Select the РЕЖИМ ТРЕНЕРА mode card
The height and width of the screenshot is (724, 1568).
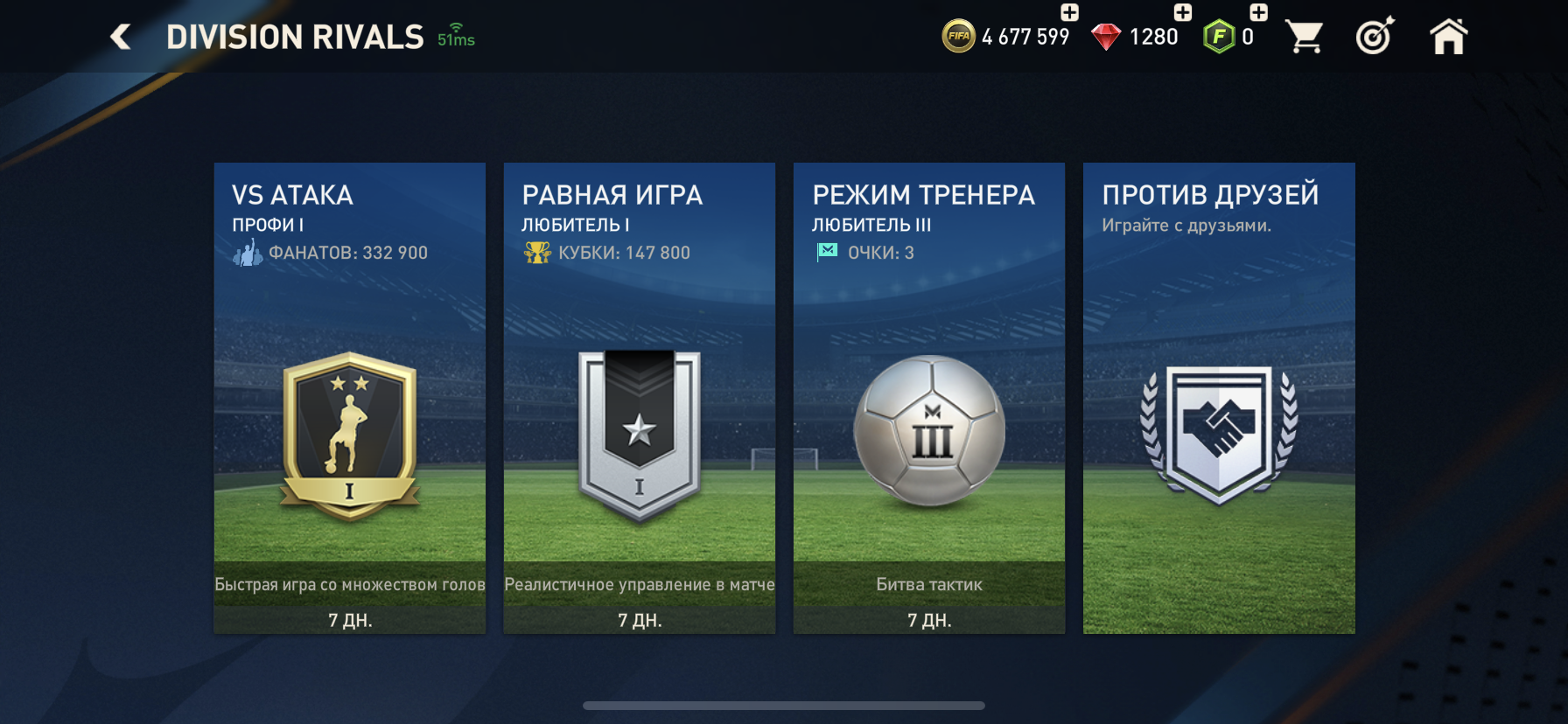(x=929, y=398)
